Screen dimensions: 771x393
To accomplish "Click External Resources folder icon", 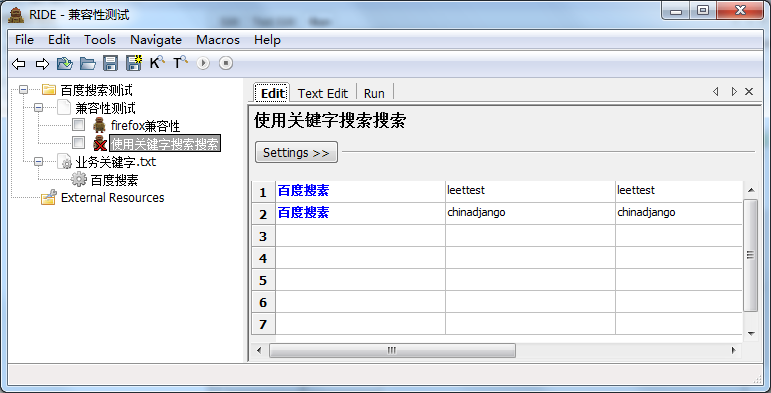I will [48, 197].
